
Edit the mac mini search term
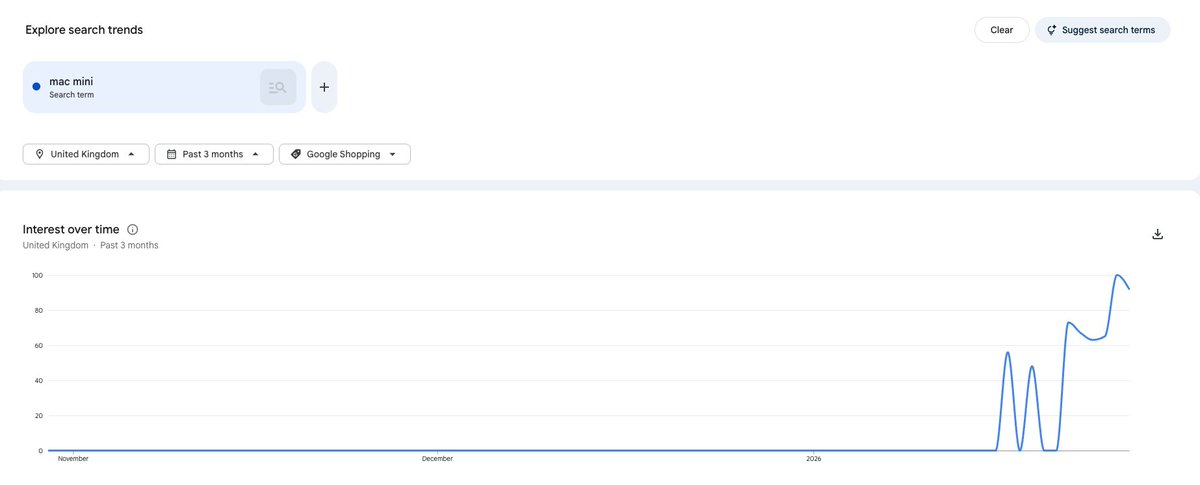tap(164, 87)
